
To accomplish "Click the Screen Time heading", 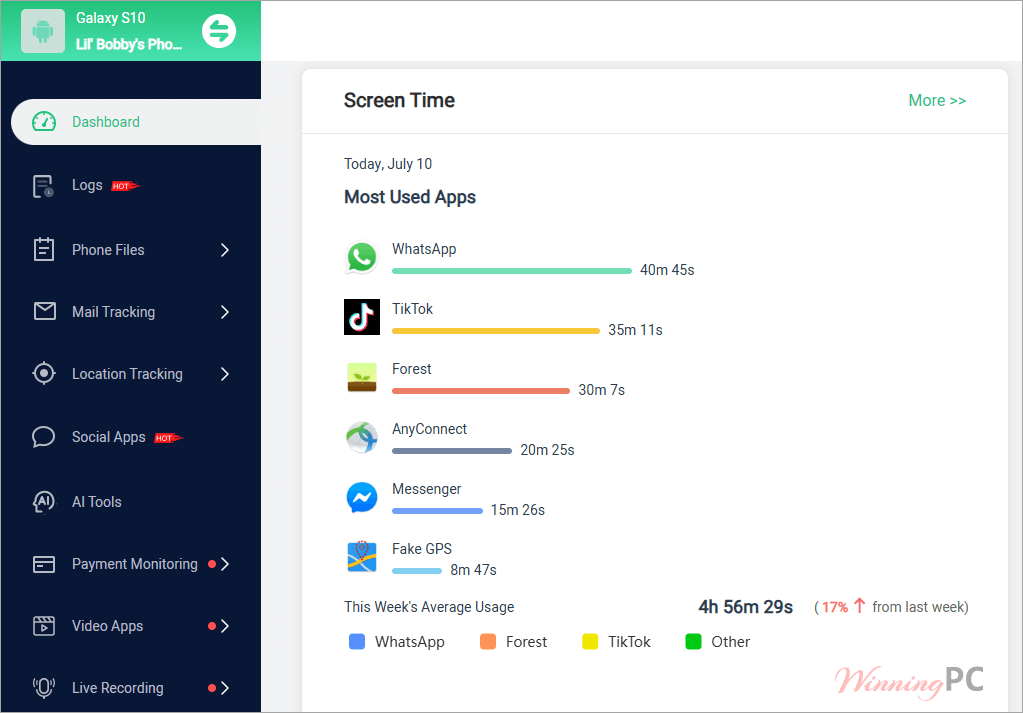I will 399,100.
